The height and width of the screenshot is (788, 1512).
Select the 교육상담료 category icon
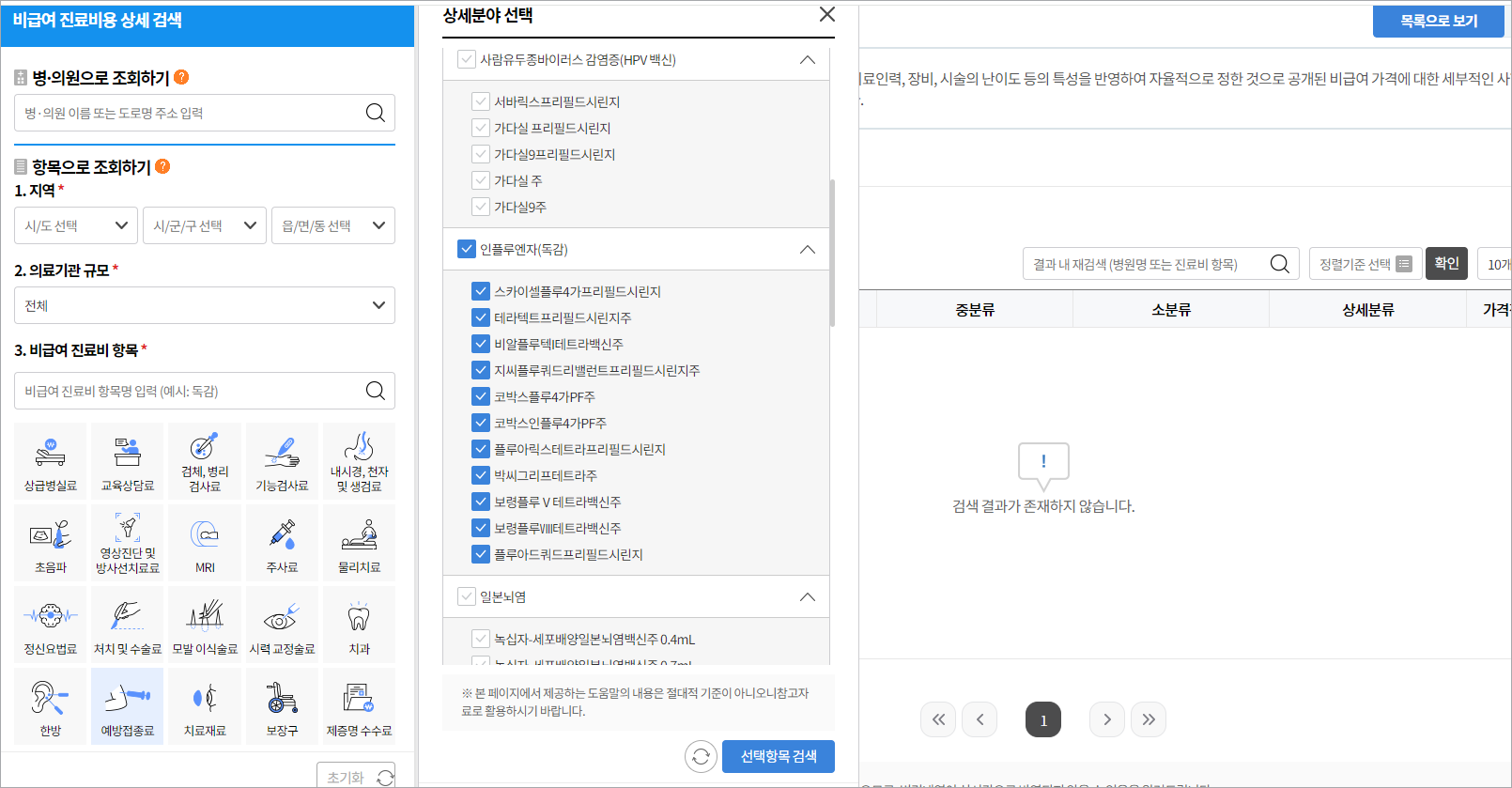(x=128, y=461)
